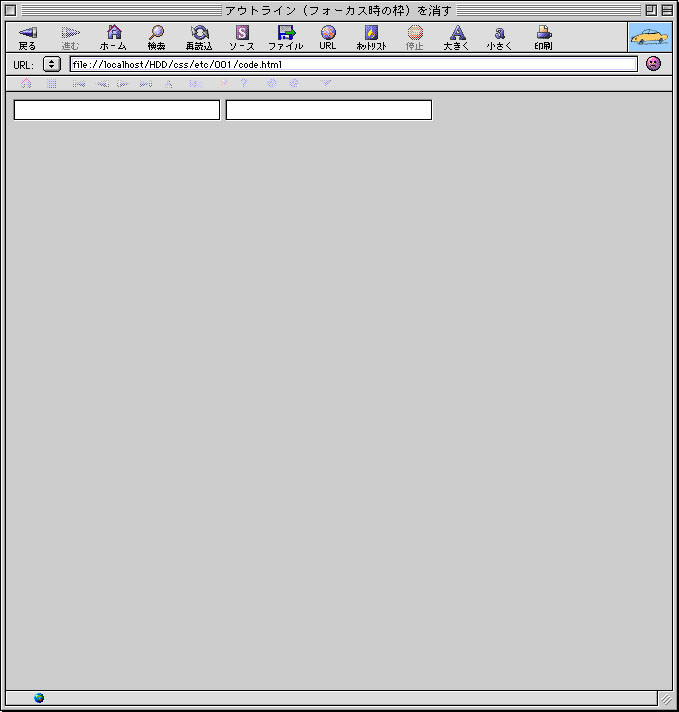Click the yellow car logo icon
679x712 pixels.
pos(650,37)
